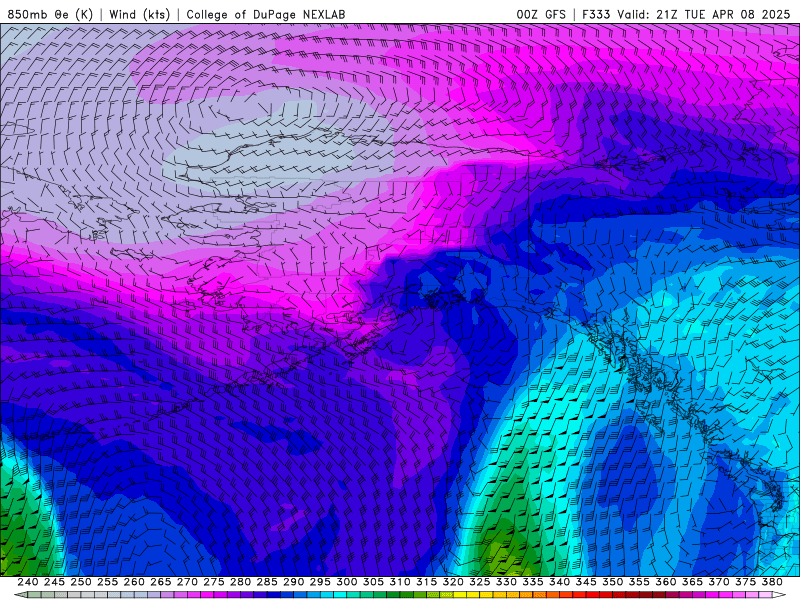Select the red swatch under 350 on the colorbar
The image size is (800, 600).
pos(606,595)
